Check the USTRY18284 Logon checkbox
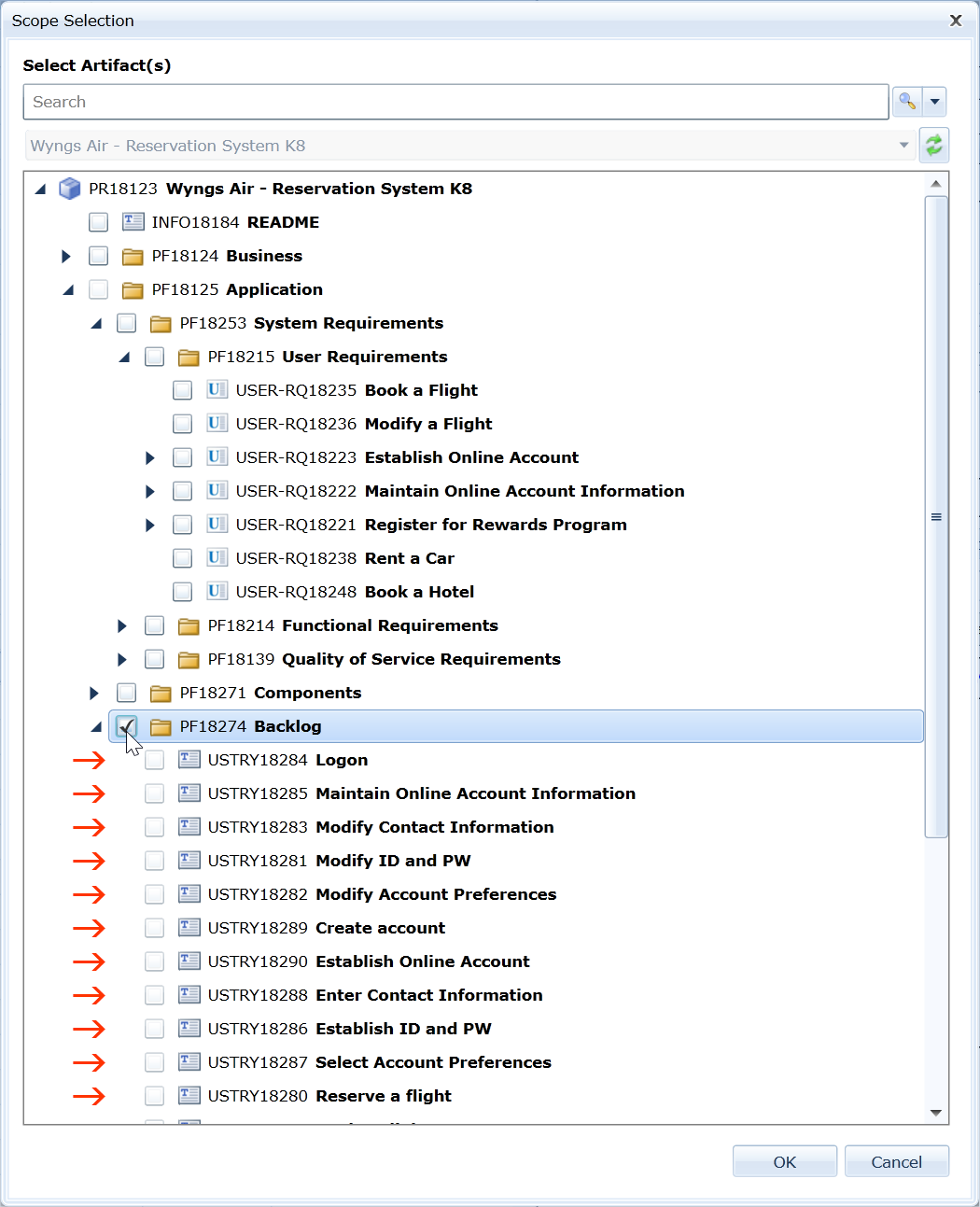This screenshot has width=980, height=1207. (155, 760)
